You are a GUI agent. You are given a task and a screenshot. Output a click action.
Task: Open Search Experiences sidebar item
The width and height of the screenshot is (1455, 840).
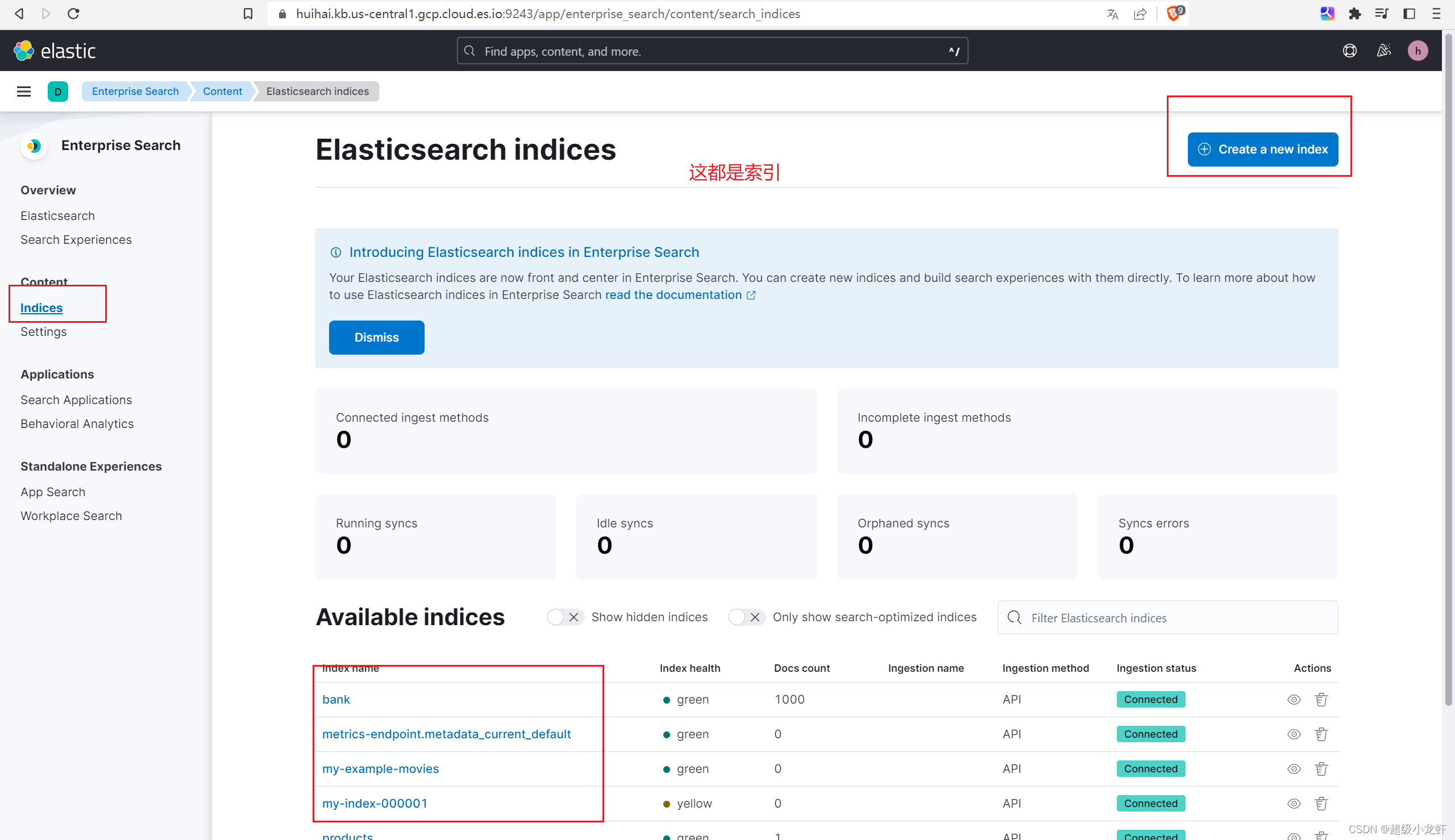pyautogui.click(x=76, y=239)
